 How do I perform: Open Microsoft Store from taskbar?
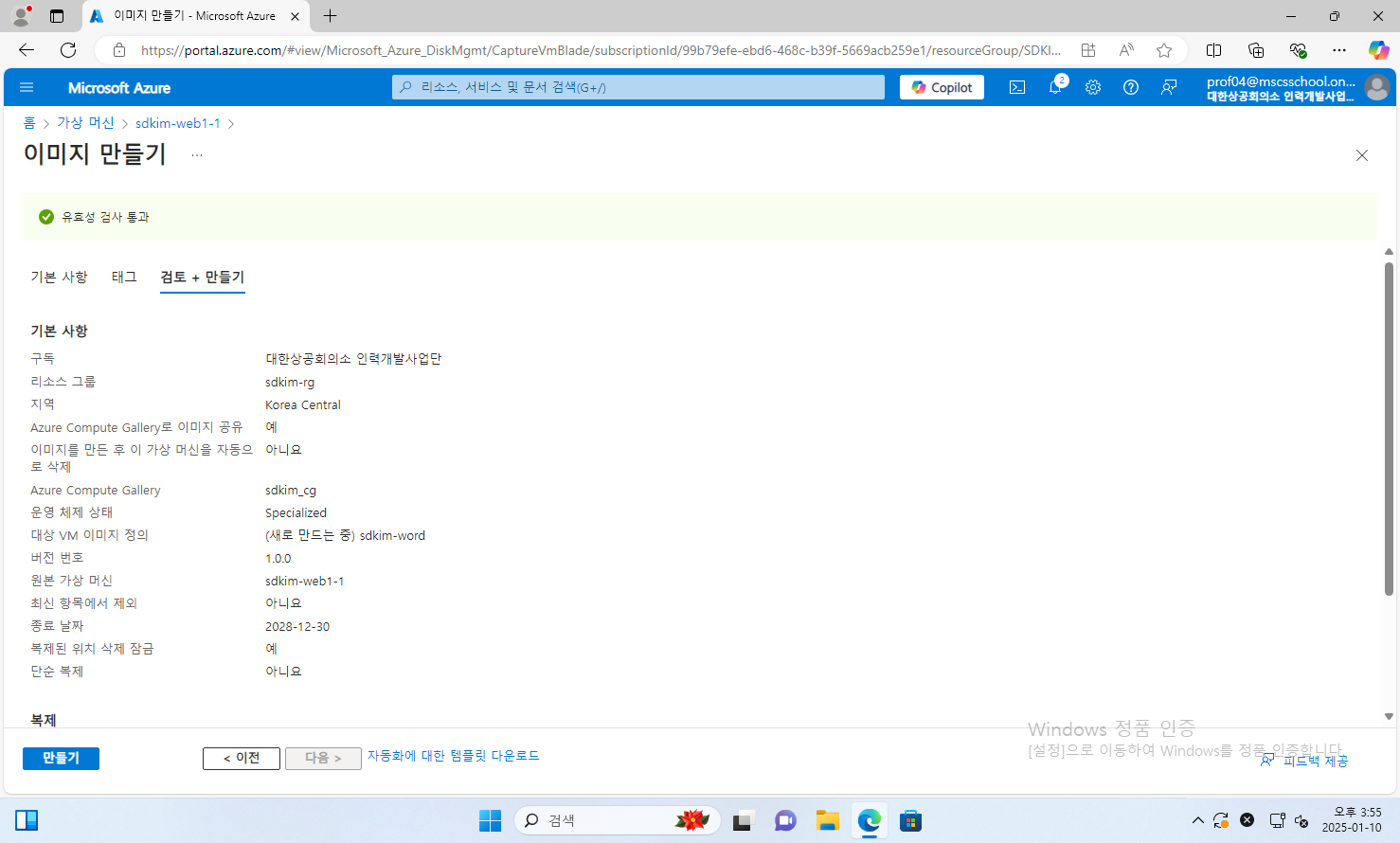910,820
